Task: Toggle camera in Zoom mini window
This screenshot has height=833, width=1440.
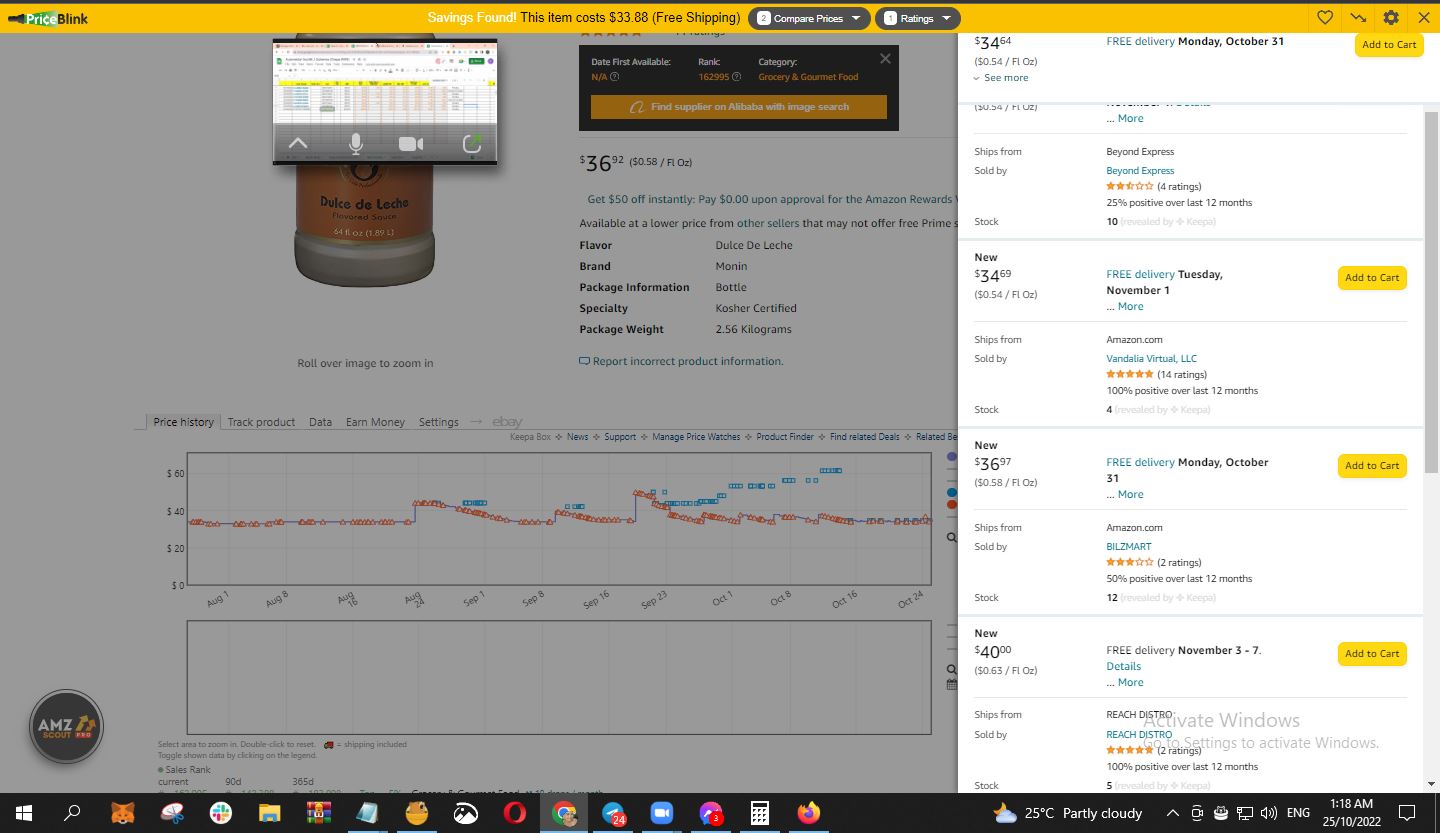Action: pyautogui.click(x=411, y=144)
